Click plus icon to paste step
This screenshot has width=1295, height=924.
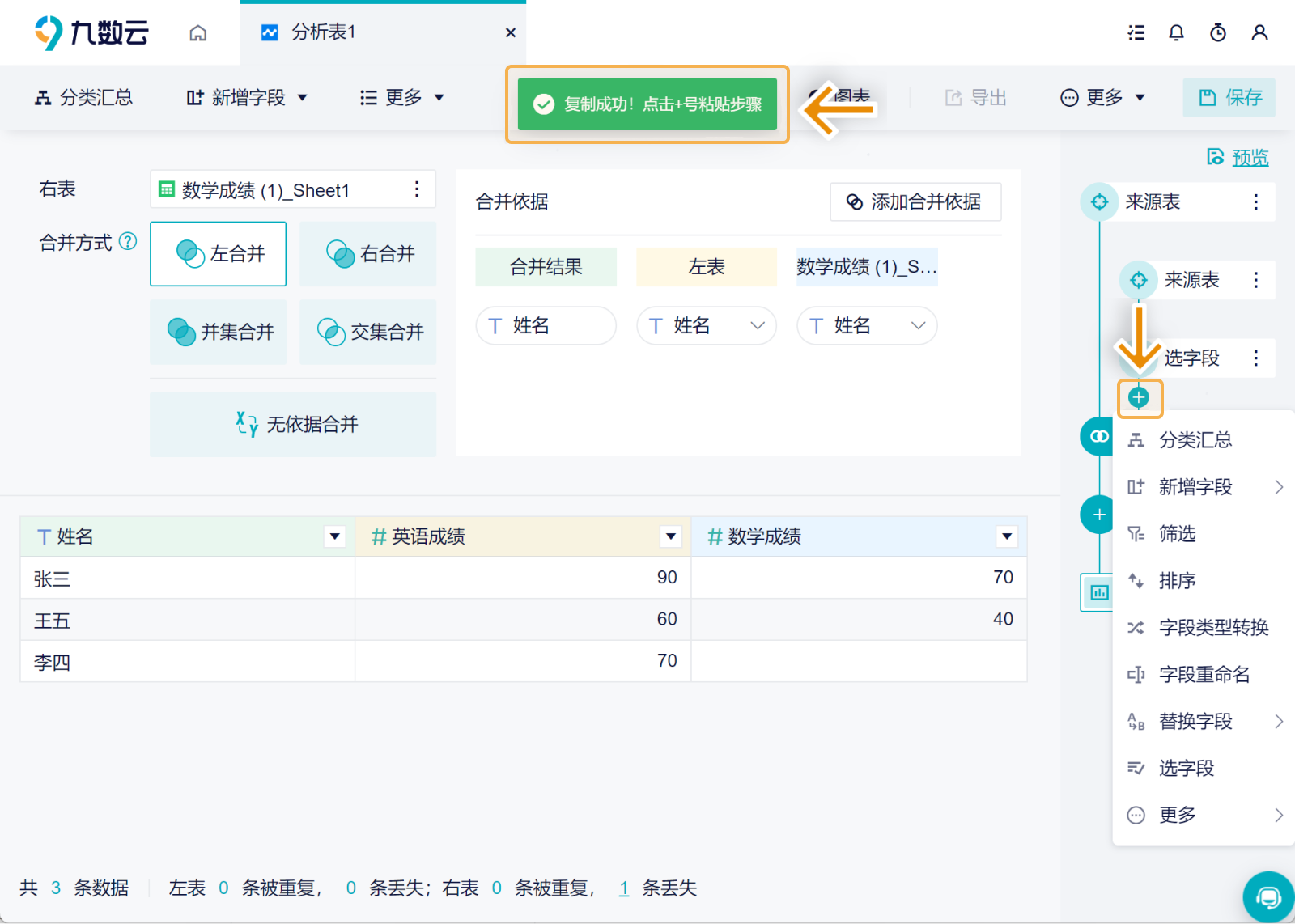(1139, 397)
